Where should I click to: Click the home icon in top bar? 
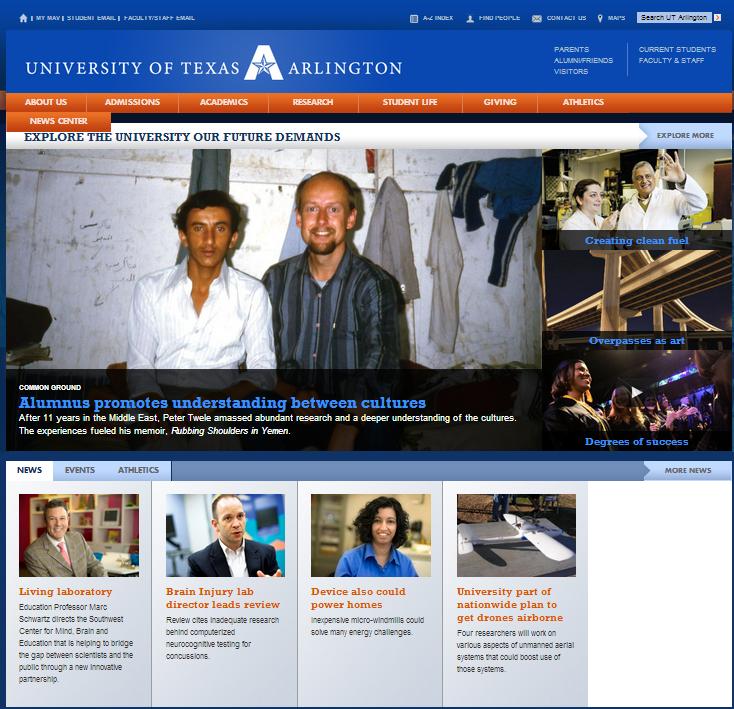(x=23, y=18)
